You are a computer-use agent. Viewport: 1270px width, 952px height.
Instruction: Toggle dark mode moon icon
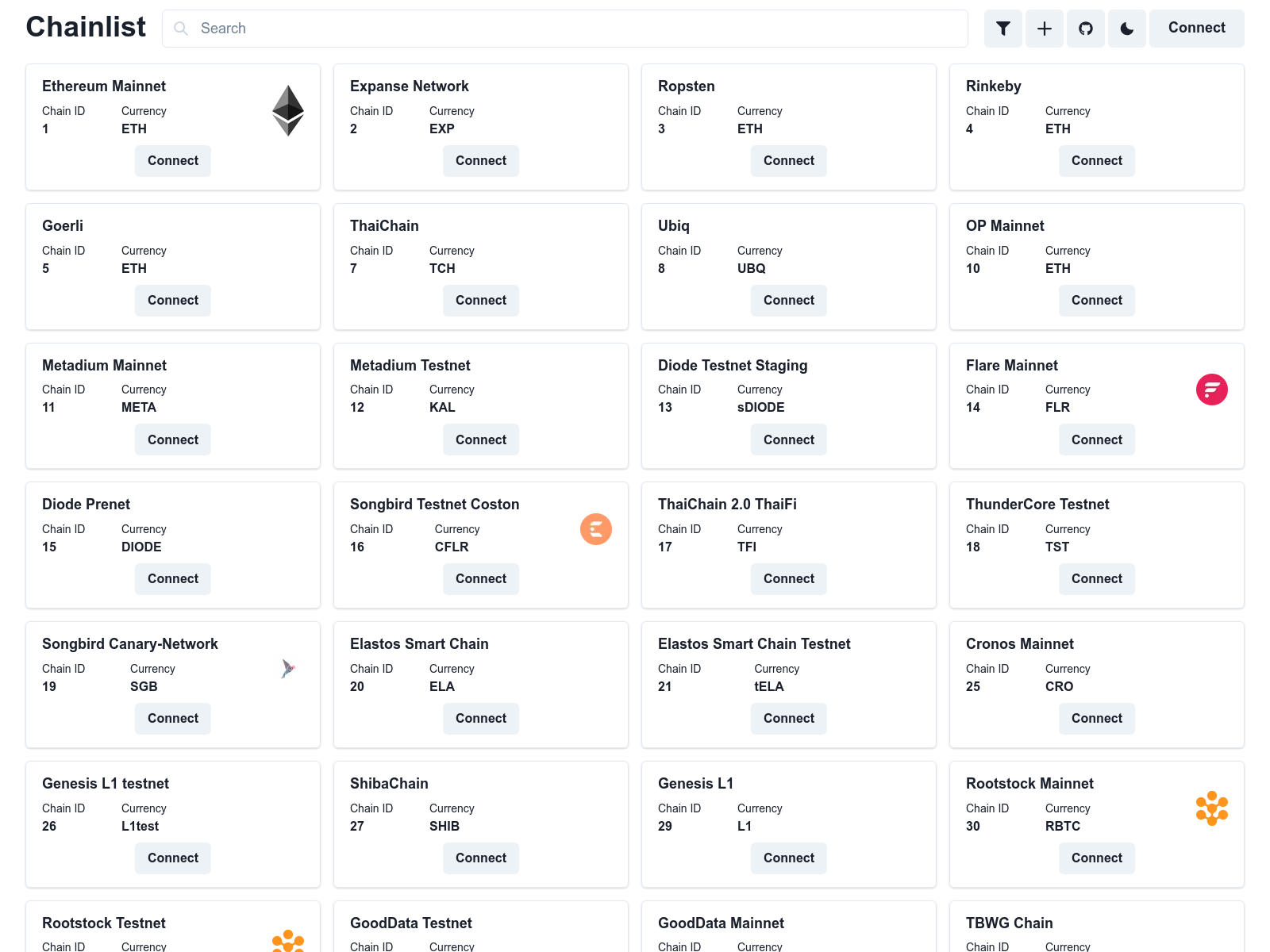1127,29
